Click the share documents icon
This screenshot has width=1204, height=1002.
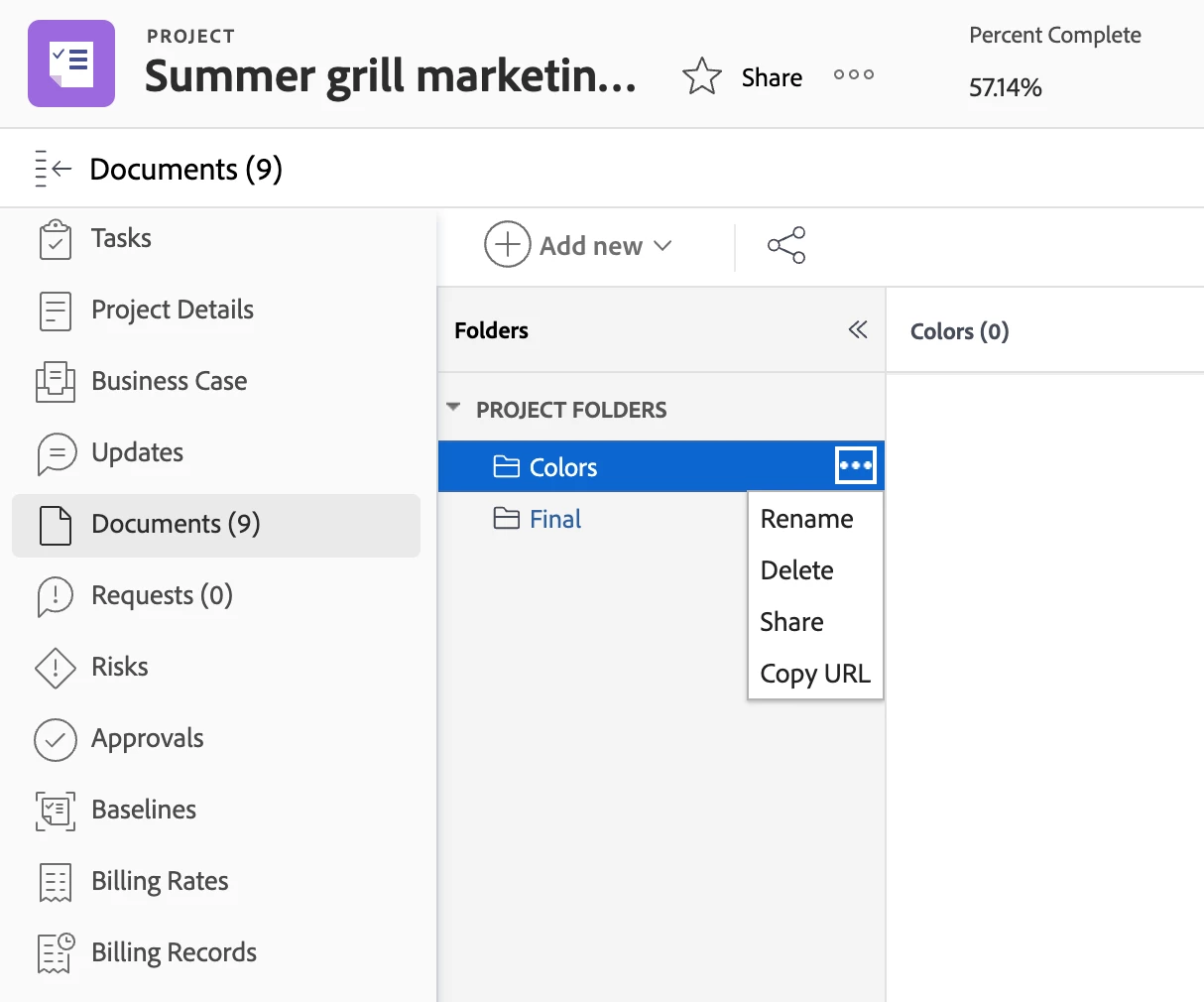(786, 246)
